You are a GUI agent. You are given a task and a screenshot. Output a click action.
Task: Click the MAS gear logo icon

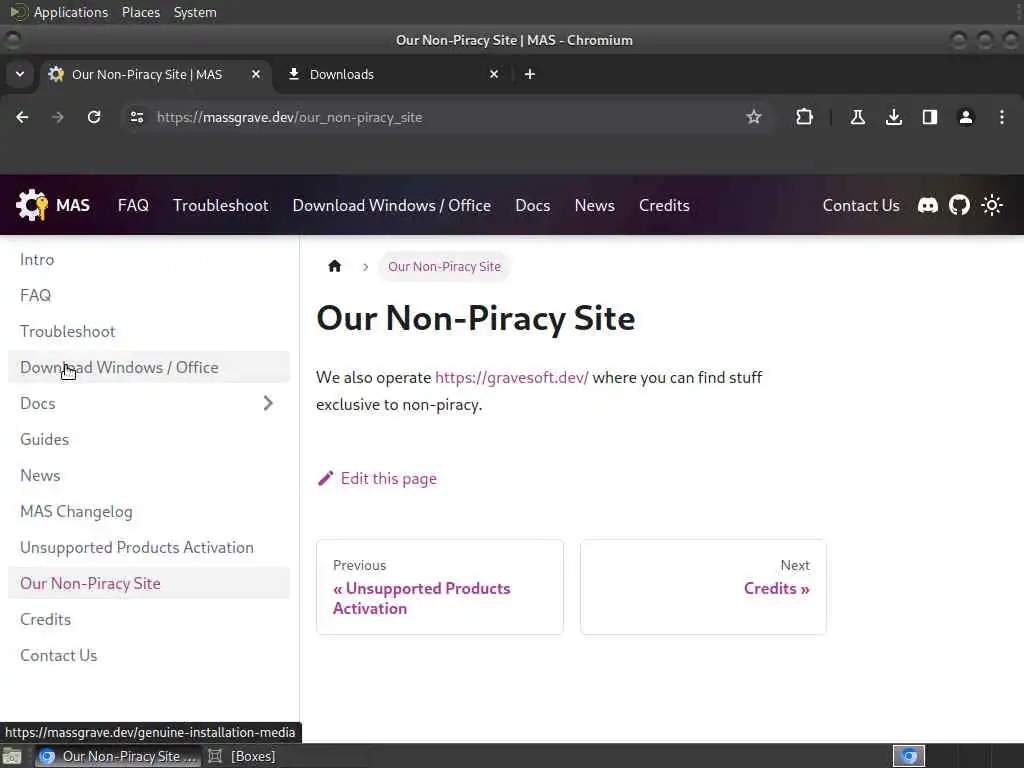pyautogui.click(x=31, y=205)
